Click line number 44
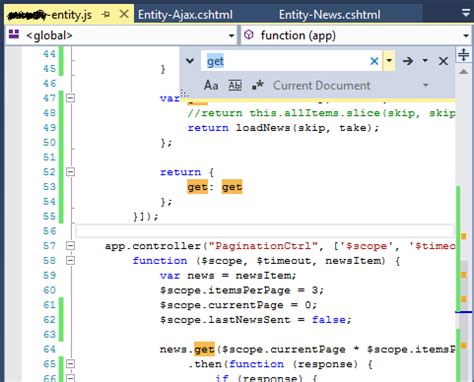The height and width of the screenshot is (382, 474). [49, 54]
